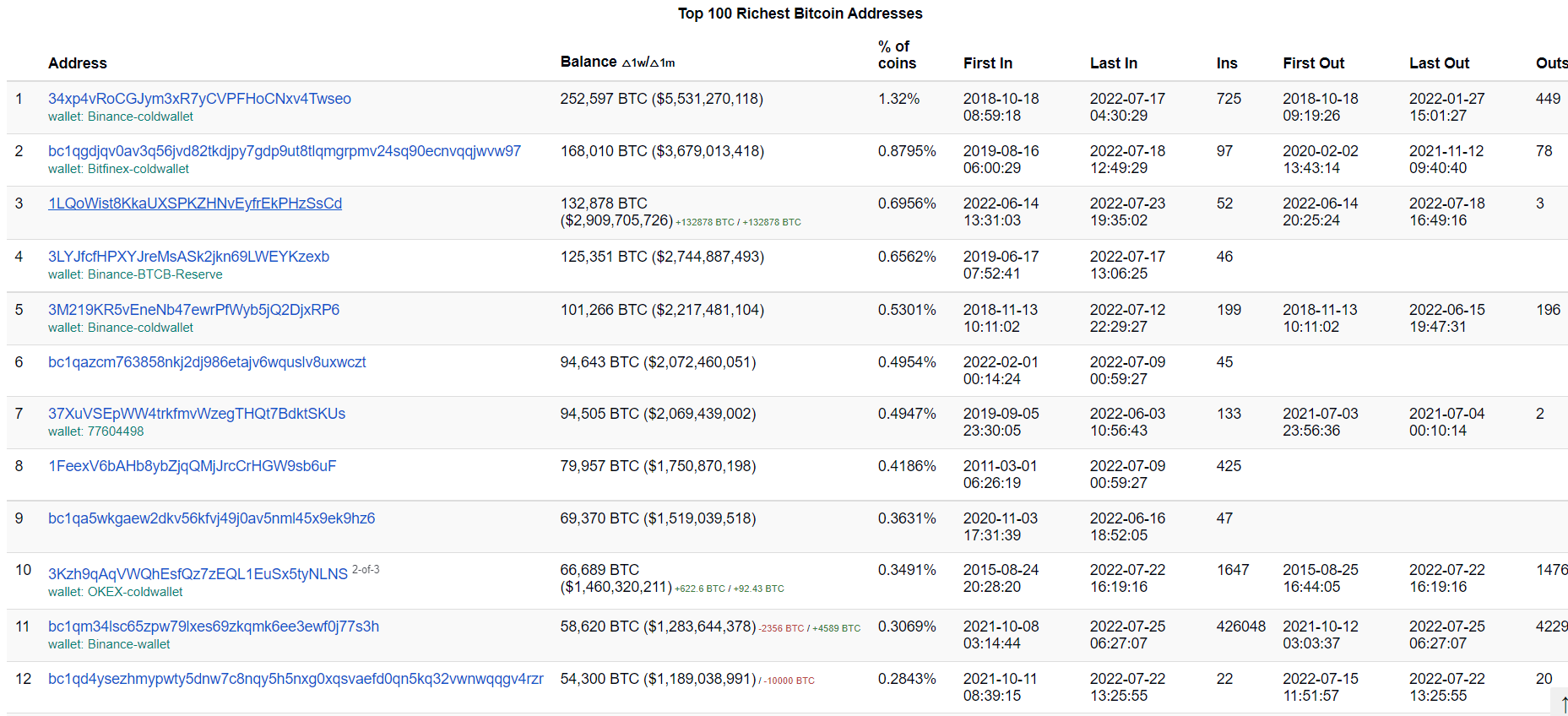Viewport: 1568px width, 716px height.
Task: Open the Binance-coldwallet wallet link under rank 1
Action: pos(140,117)
